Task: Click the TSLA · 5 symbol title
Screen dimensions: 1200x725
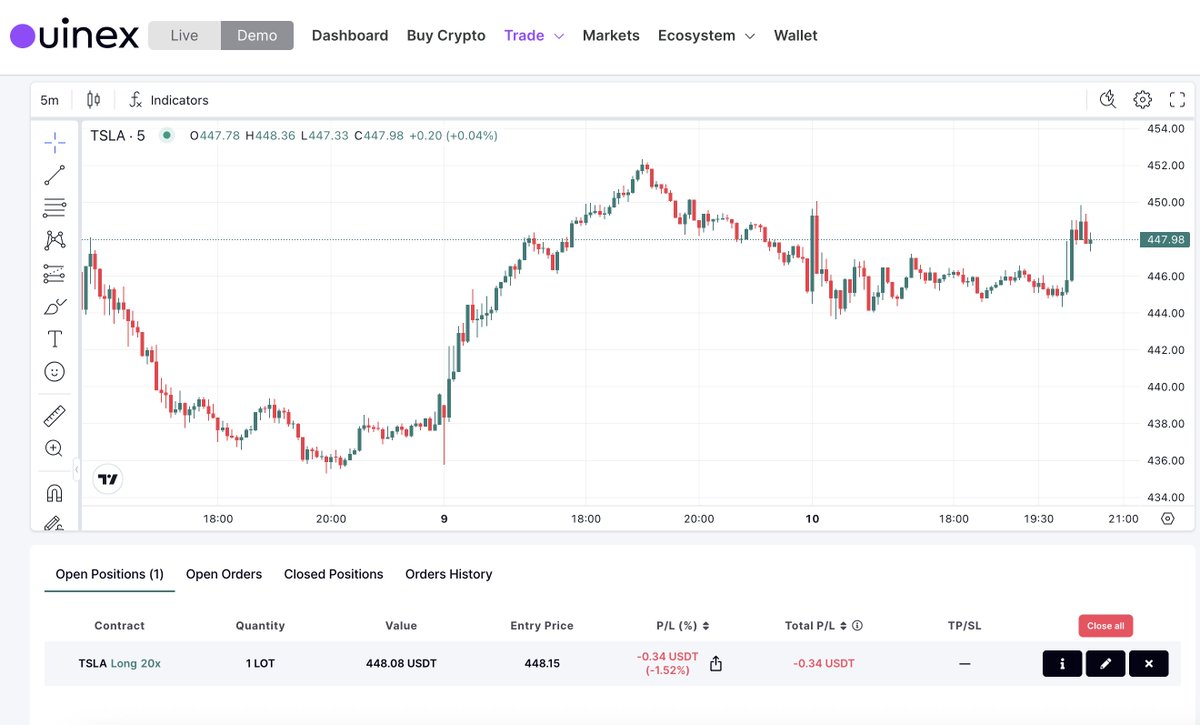Action: coord(117,135)
